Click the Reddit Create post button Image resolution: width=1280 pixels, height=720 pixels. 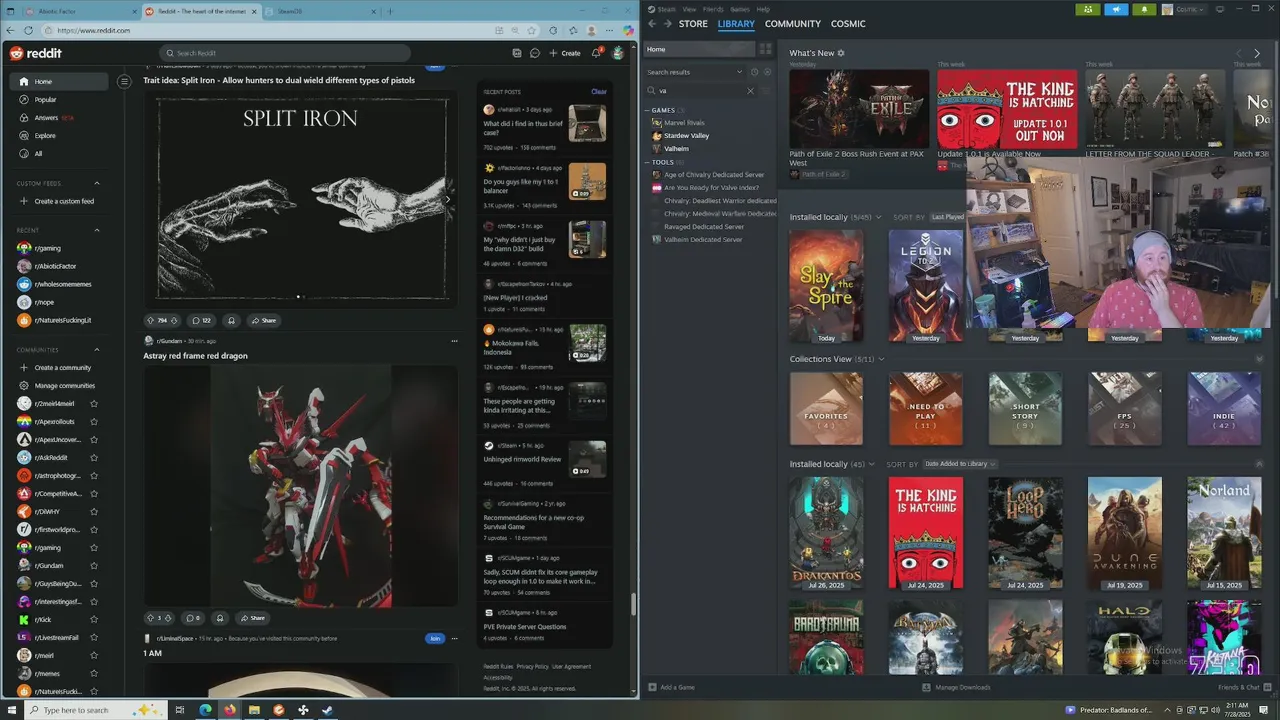(565, 53)
